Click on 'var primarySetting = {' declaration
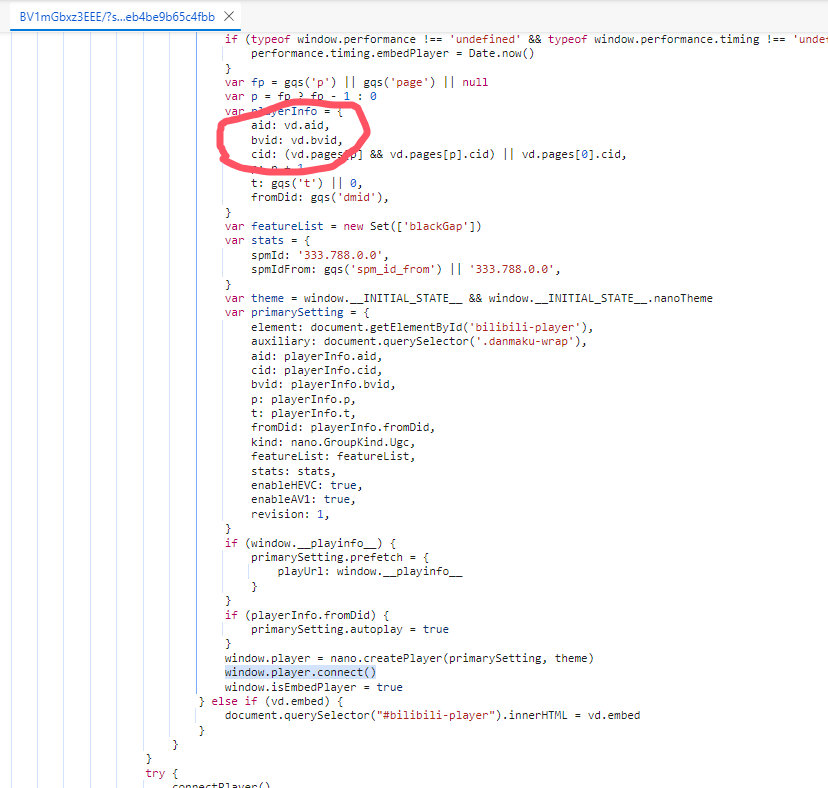Viewport: 828px width, 788px height. point(297,313)
